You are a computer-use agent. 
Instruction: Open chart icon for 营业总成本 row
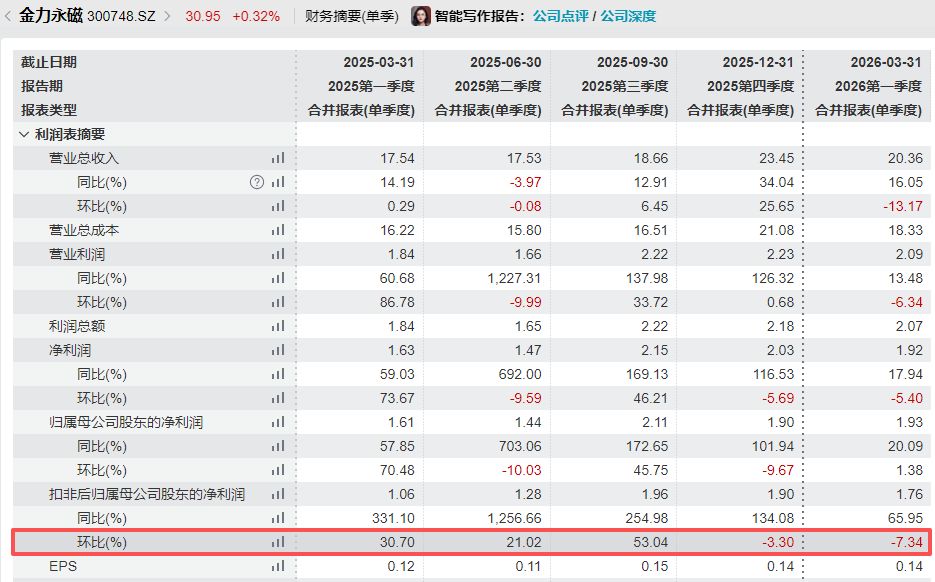click(278, 230)
